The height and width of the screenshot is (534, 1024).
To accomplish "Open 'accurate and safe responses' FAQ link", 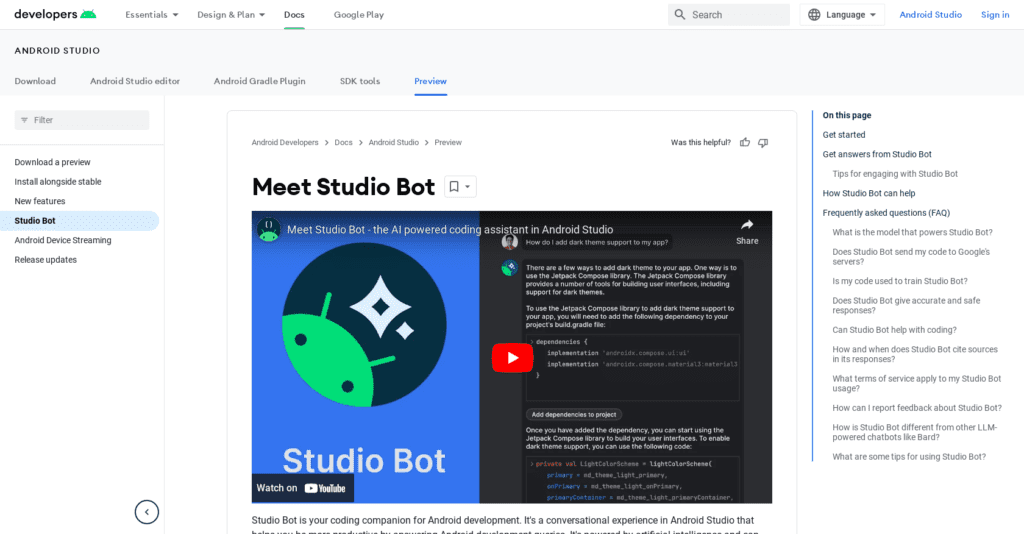I will [906, 306].
